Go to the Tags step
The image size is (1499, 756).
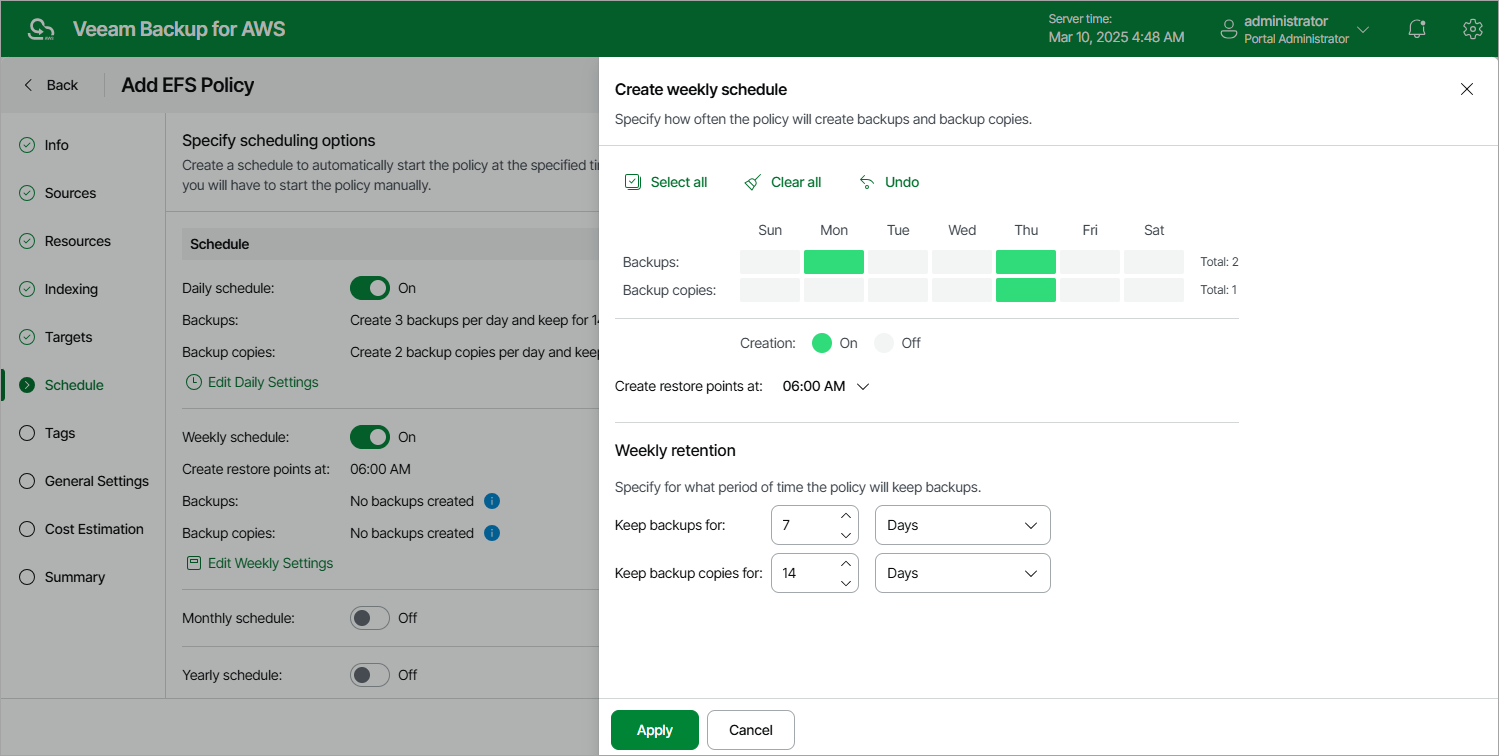tap(60, 433)
